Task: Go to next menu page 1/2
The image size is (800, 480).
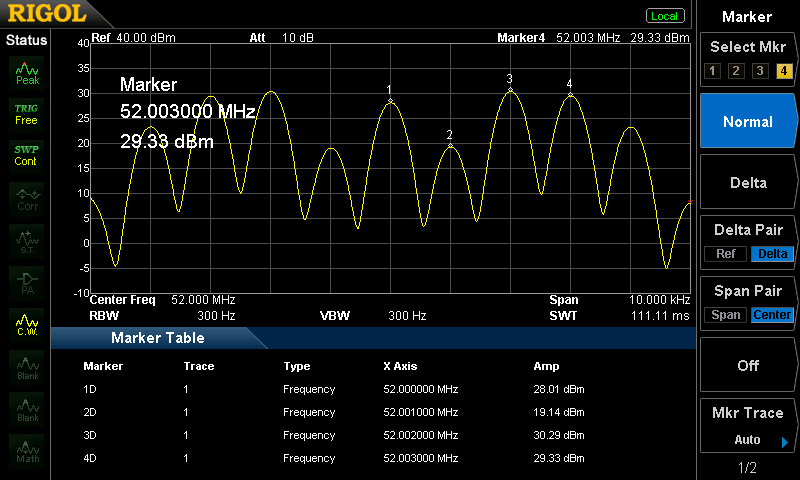Action: click(x=747, y=468)
